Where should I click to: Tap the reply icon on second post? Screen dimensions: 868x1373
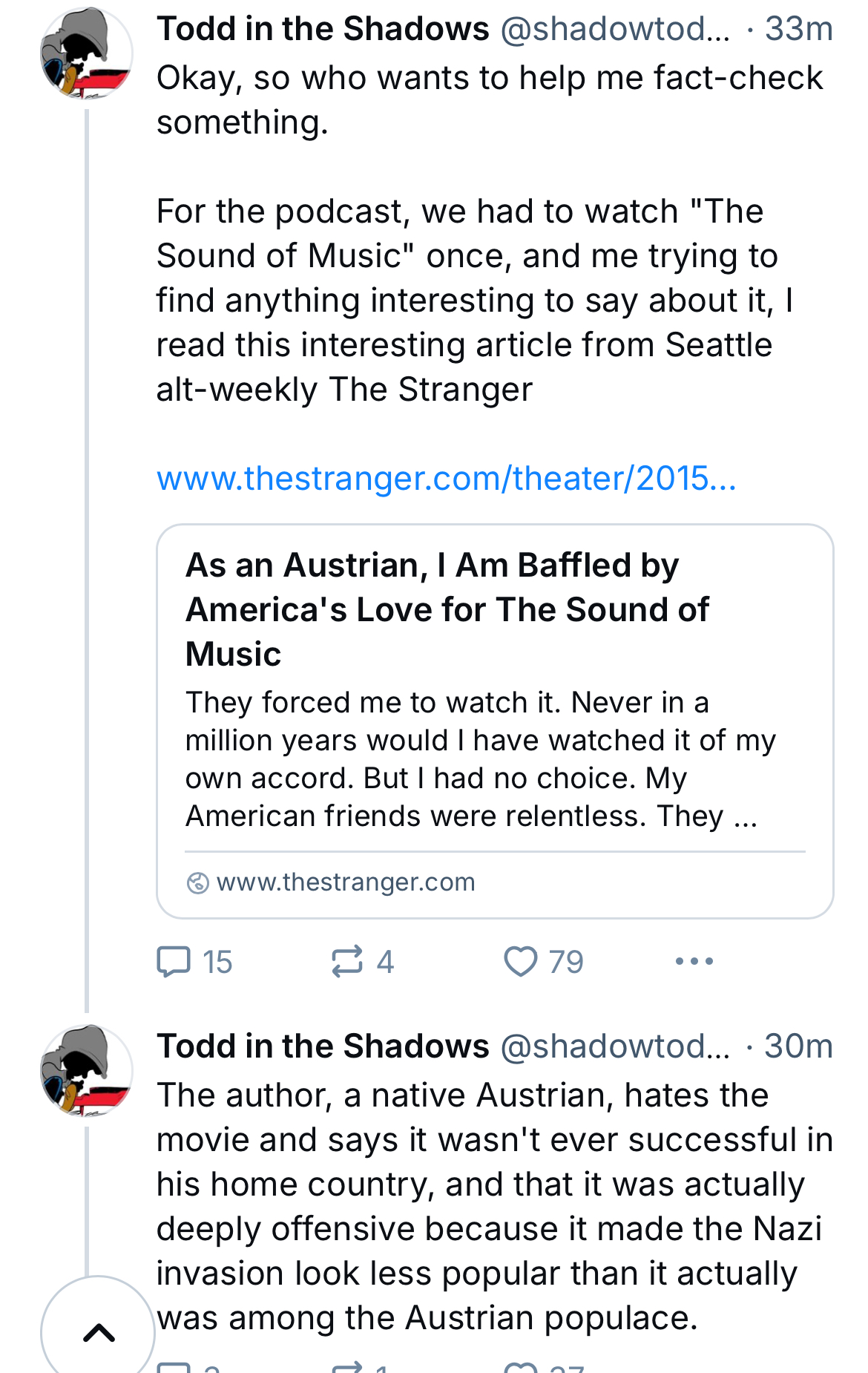click(174, 1367)
